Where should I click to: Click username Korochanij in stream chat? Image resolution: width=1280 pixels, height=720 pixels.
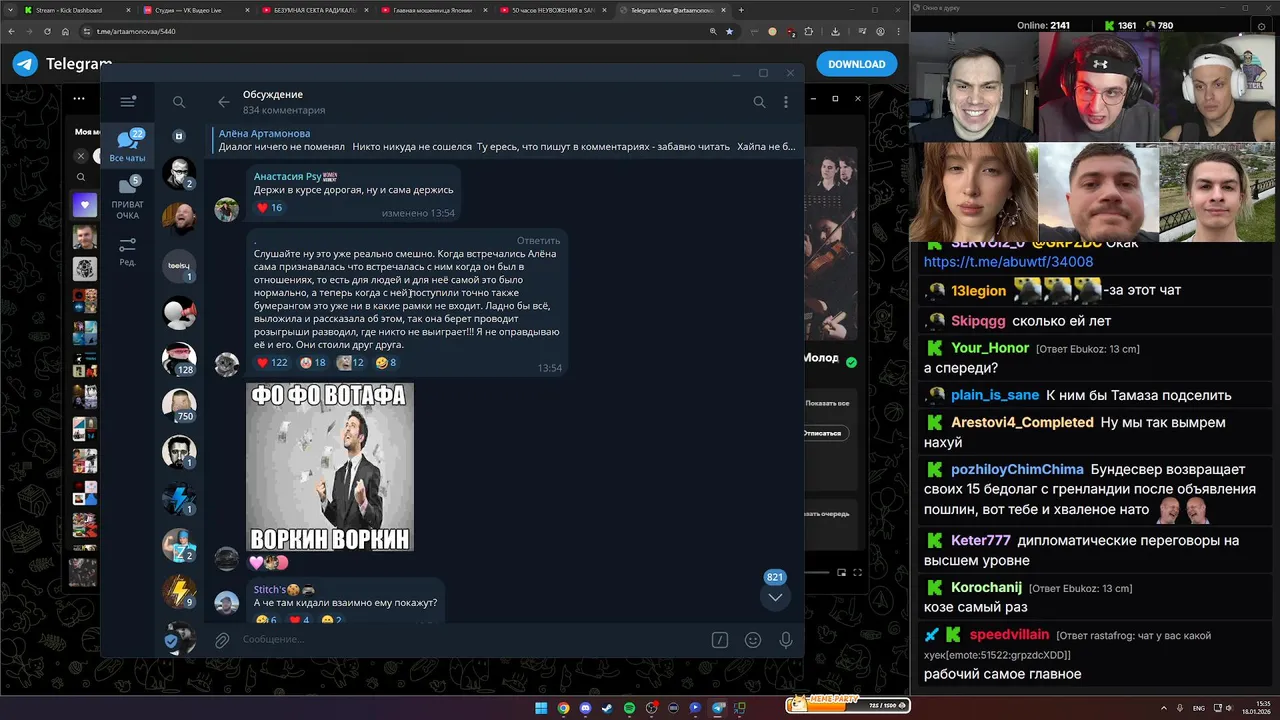986,587
